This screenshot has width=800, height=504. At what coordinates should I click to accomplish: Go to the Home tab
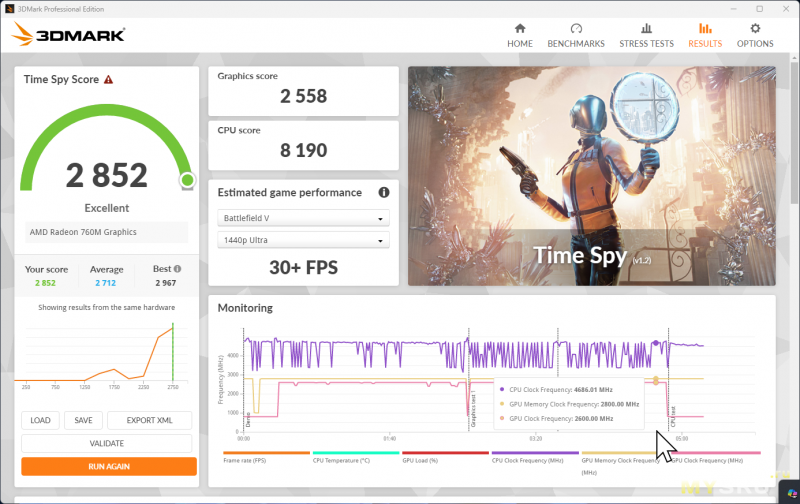tap(519, 36)
